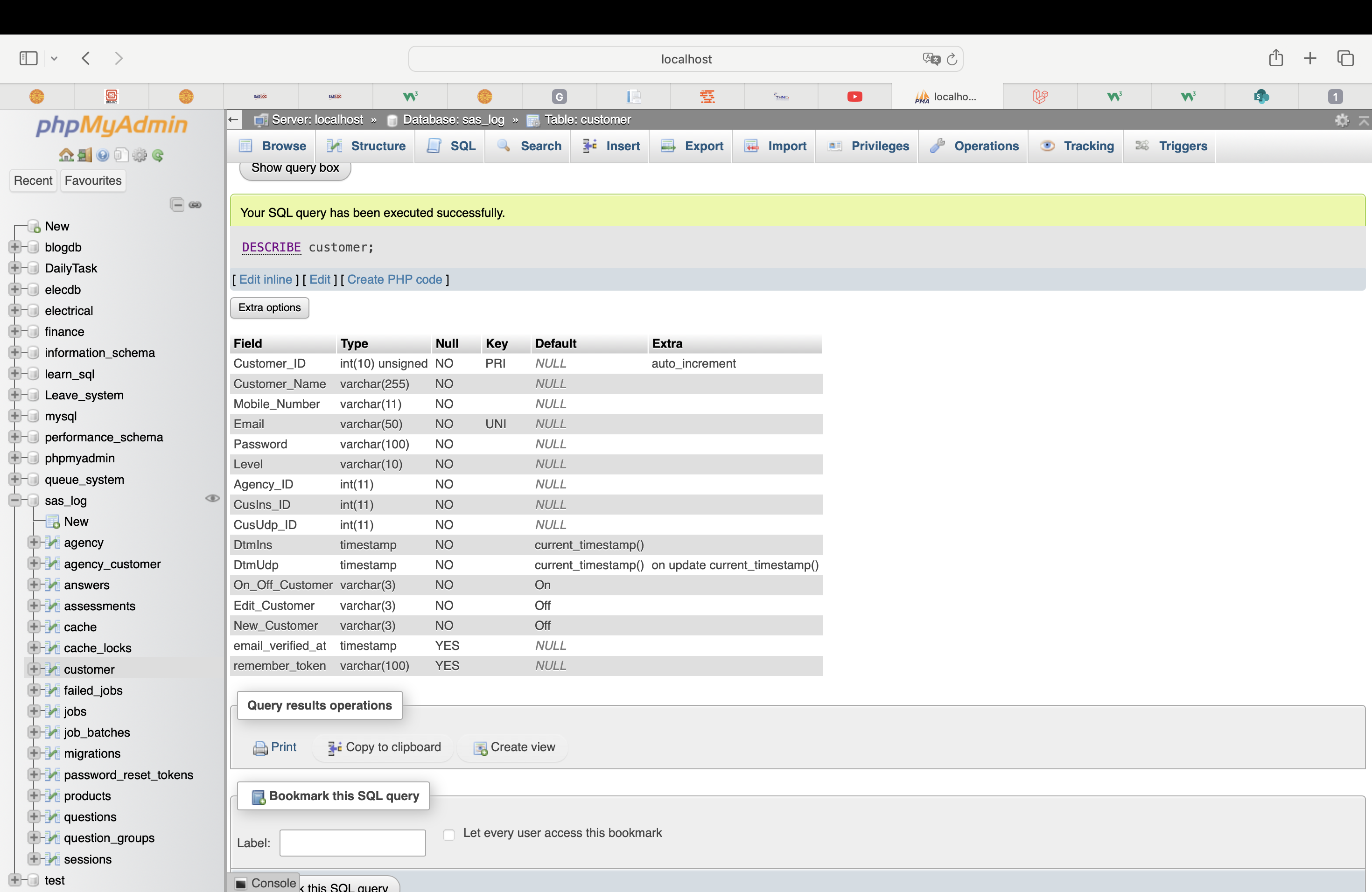Click the Extra options button
This screenshot has height=892, width=1372.
pos(269,308)
